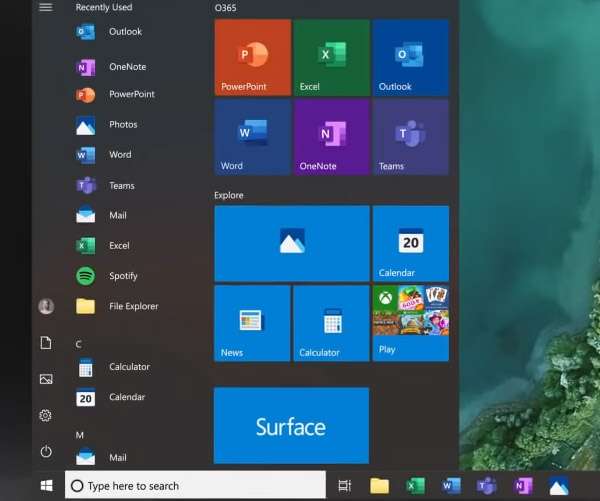Image resolution: width=600 pixels, height=501 pixels.
Task: Open the Teams tile in the O365 group
Action: pyautogui.click(x=410, y=137)
